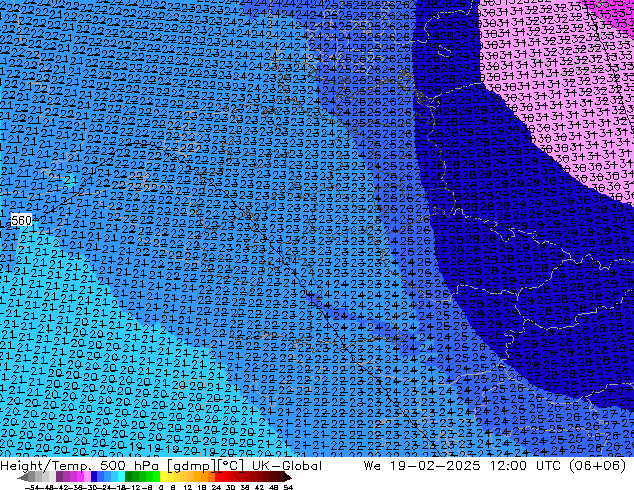Screen dimensions: 634x490
Task: Click the 'UK-Global' model name label
Action: (x=287, y=466)
